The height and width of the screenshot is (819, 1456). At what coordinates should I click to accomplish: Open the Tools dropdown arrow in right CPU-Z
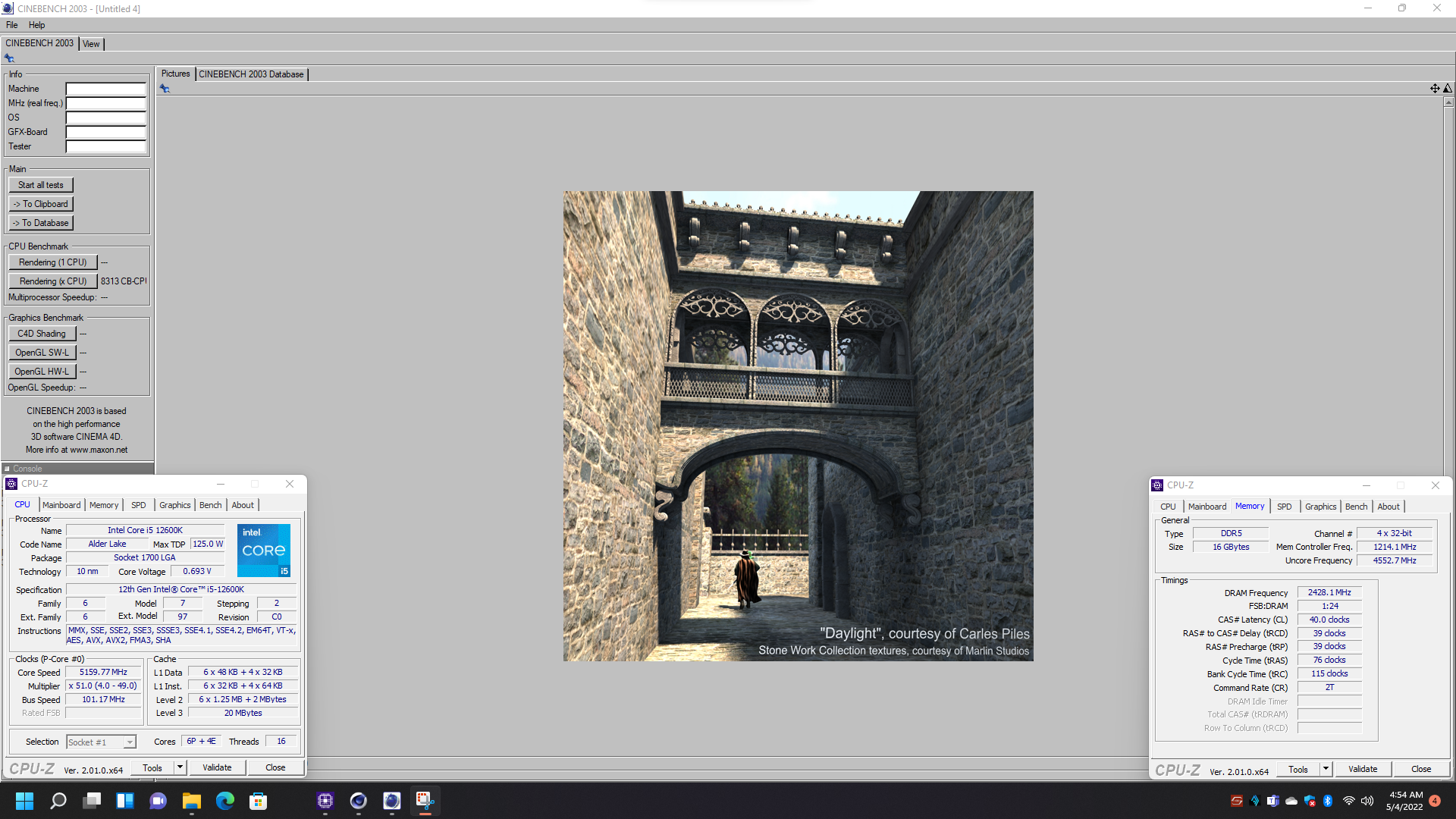pos(1326,769)
